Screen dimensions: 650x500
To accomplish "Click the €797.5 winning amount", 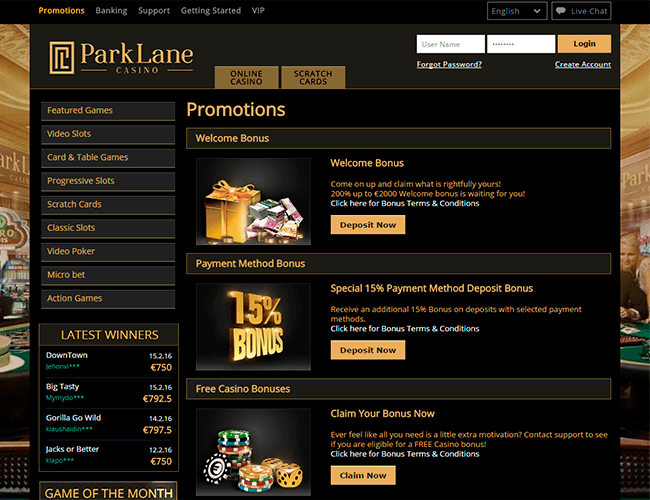I will (157, 430).
